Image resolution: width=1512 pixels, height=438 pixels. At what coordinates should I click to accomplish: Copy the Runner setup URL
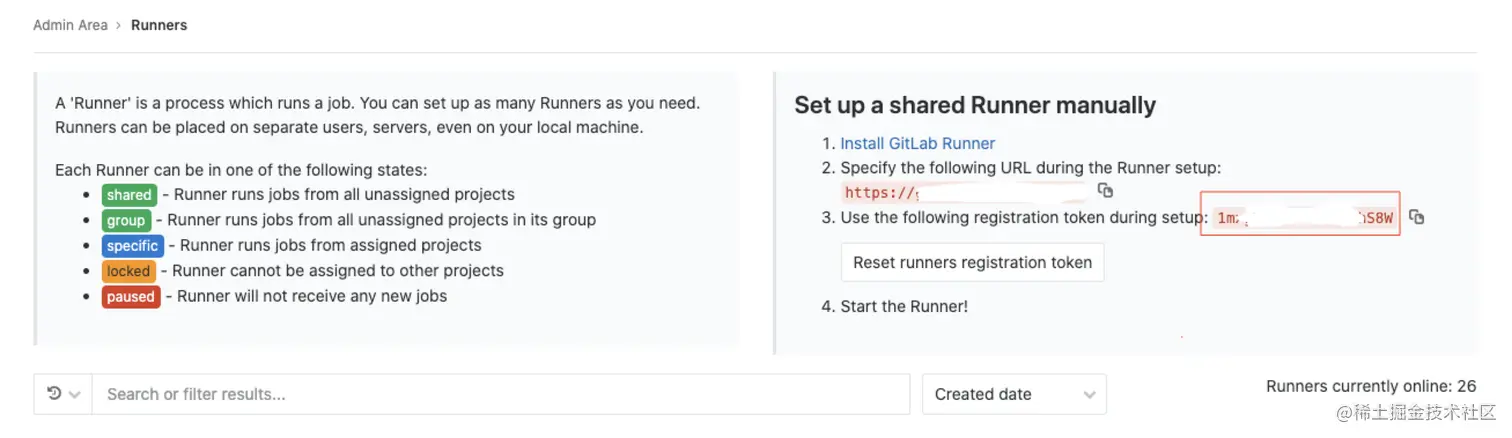click(1105, 190)
